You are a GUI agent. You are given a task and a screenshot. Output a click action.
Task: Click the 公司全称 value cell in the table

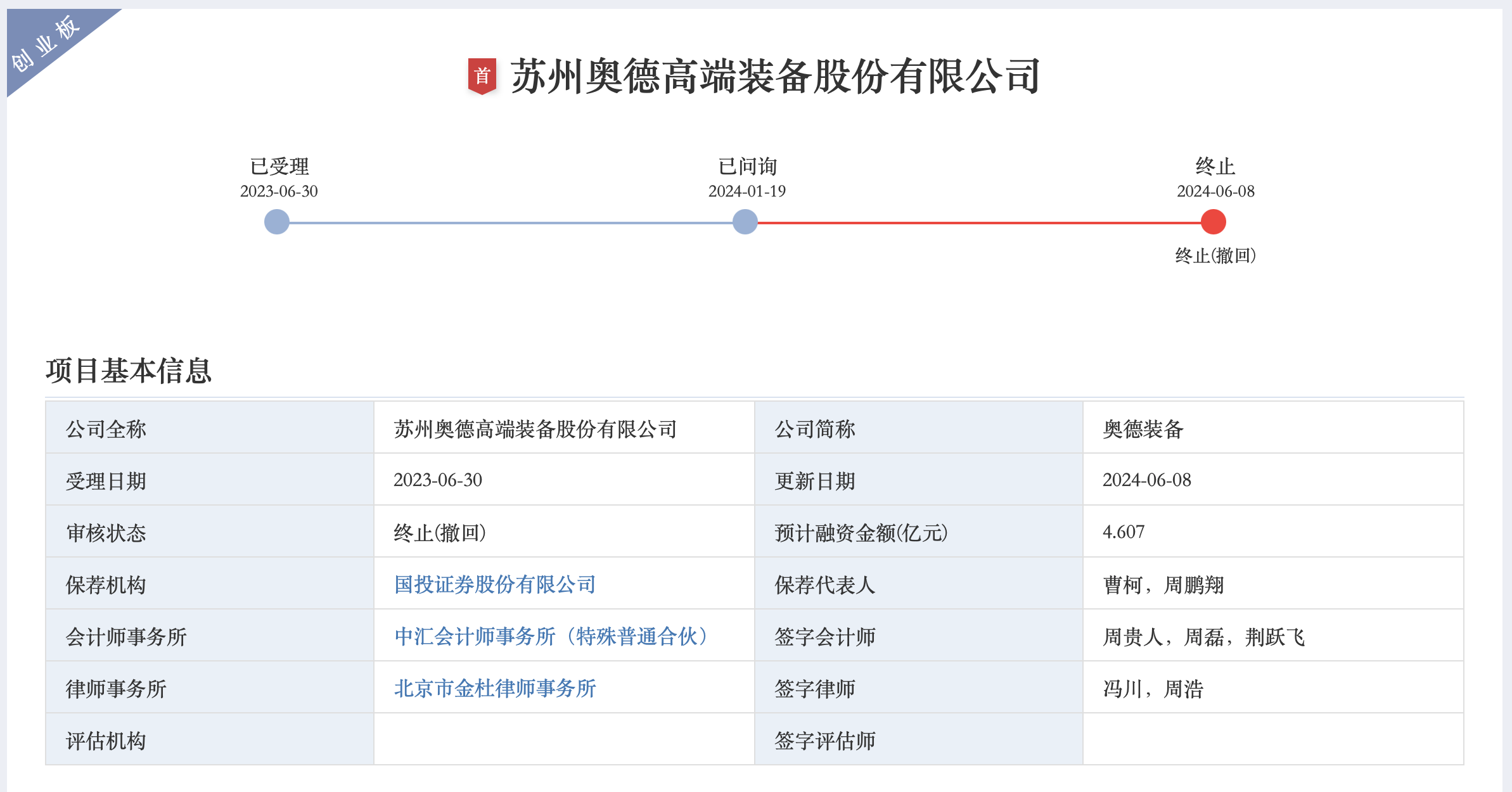point(564,428)
